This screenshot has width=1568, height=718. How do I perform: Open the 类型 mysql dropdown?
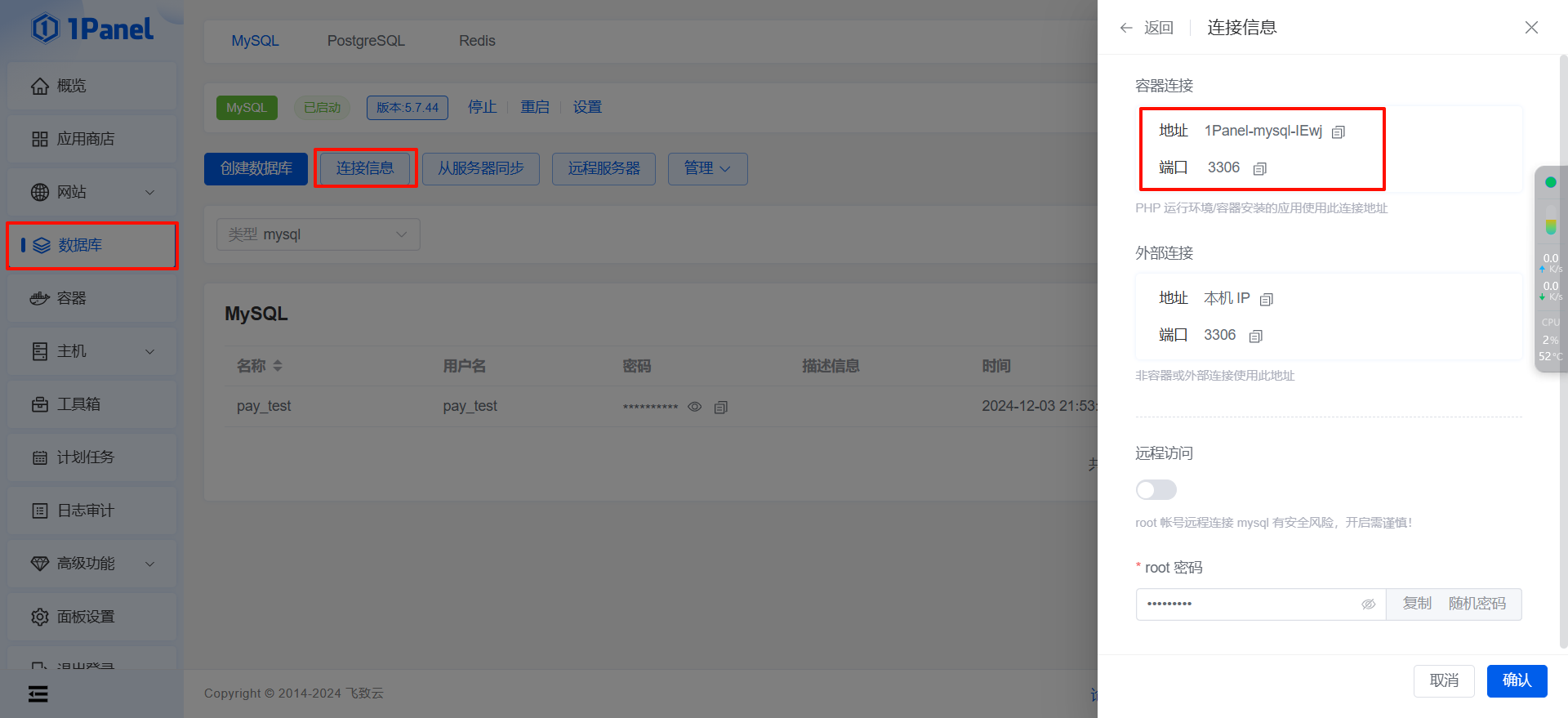318,234
